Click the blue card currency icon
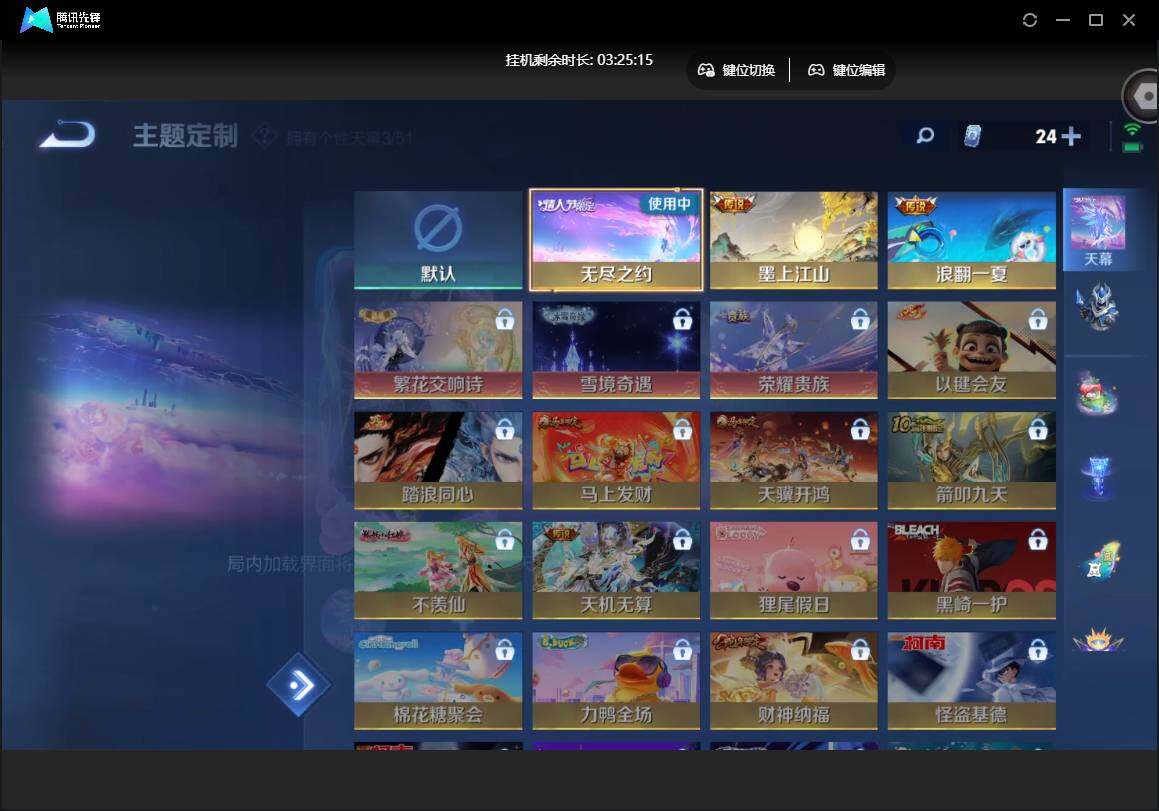This screenshot has height=811, width=1159. point(973,135)
